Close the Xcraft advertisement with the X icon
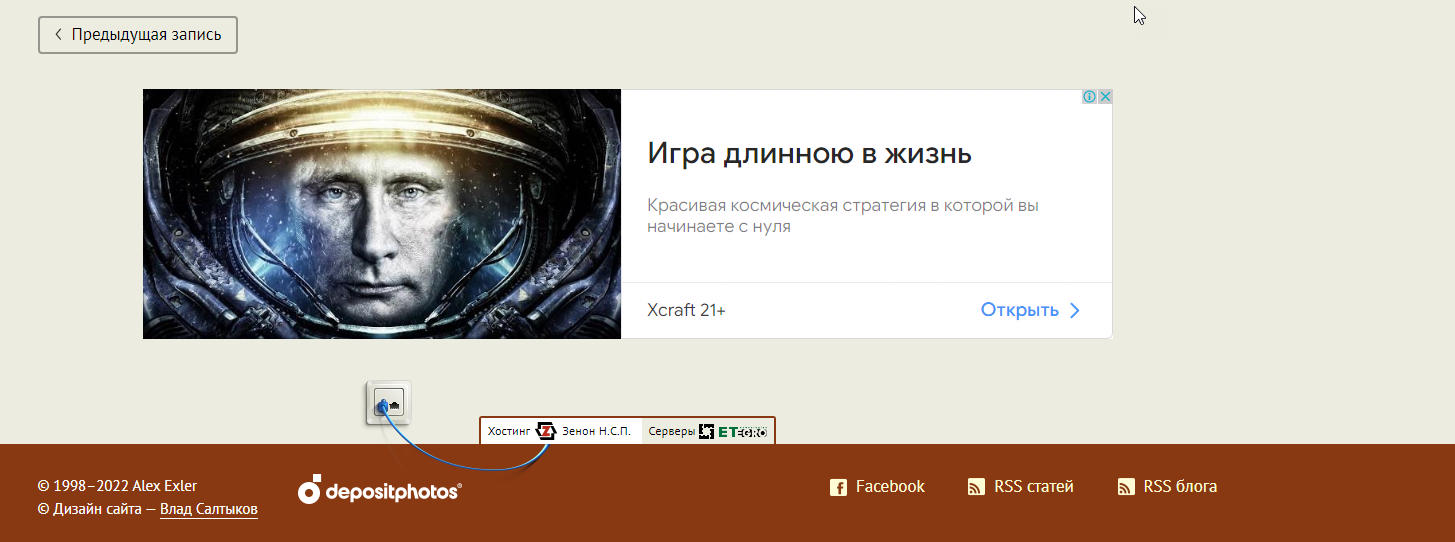This screenshot has width=1455, height=542. 1105,97
